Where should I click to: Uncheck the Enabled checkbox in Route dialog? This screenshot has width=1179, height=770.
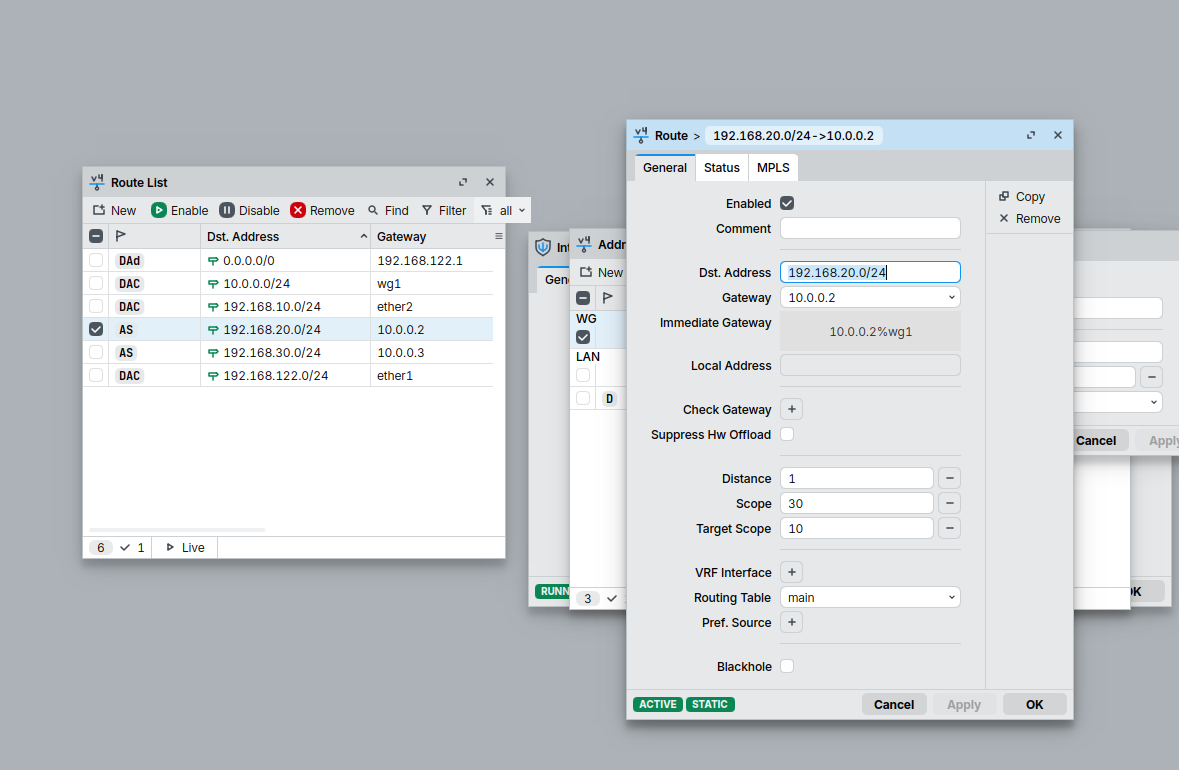(x=787, y=203)
